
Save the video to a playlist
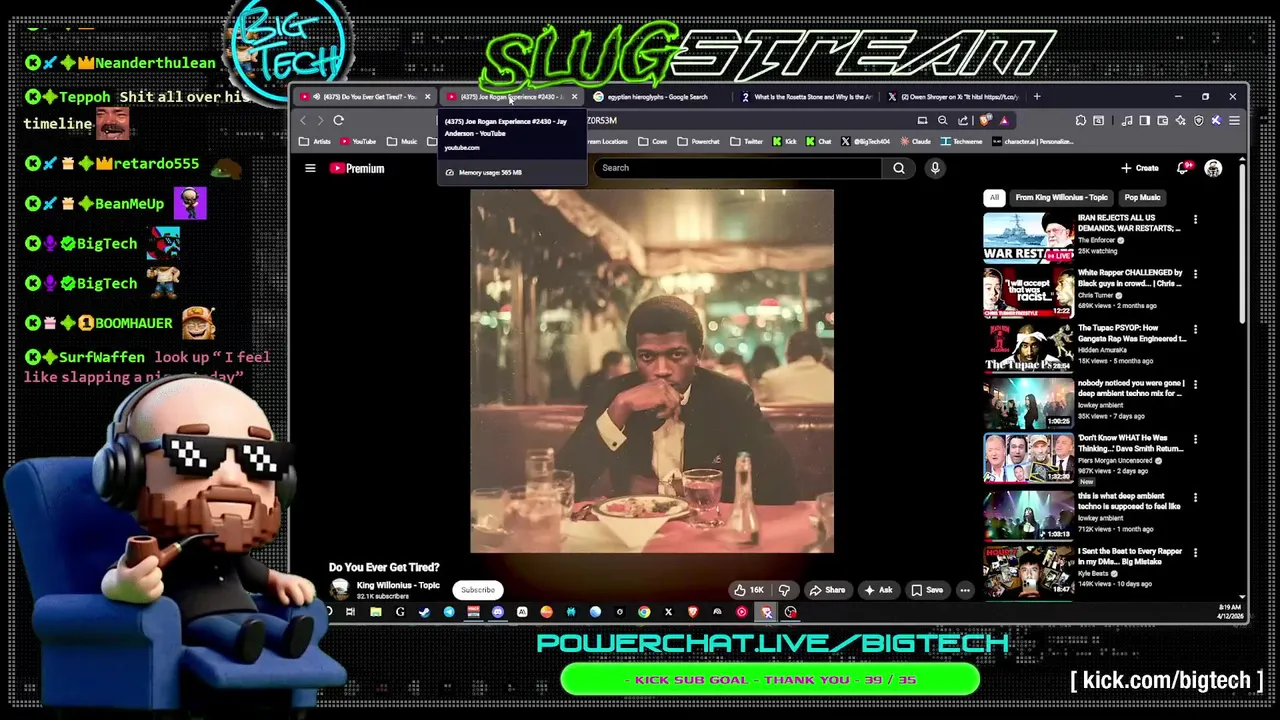[927, 590]
